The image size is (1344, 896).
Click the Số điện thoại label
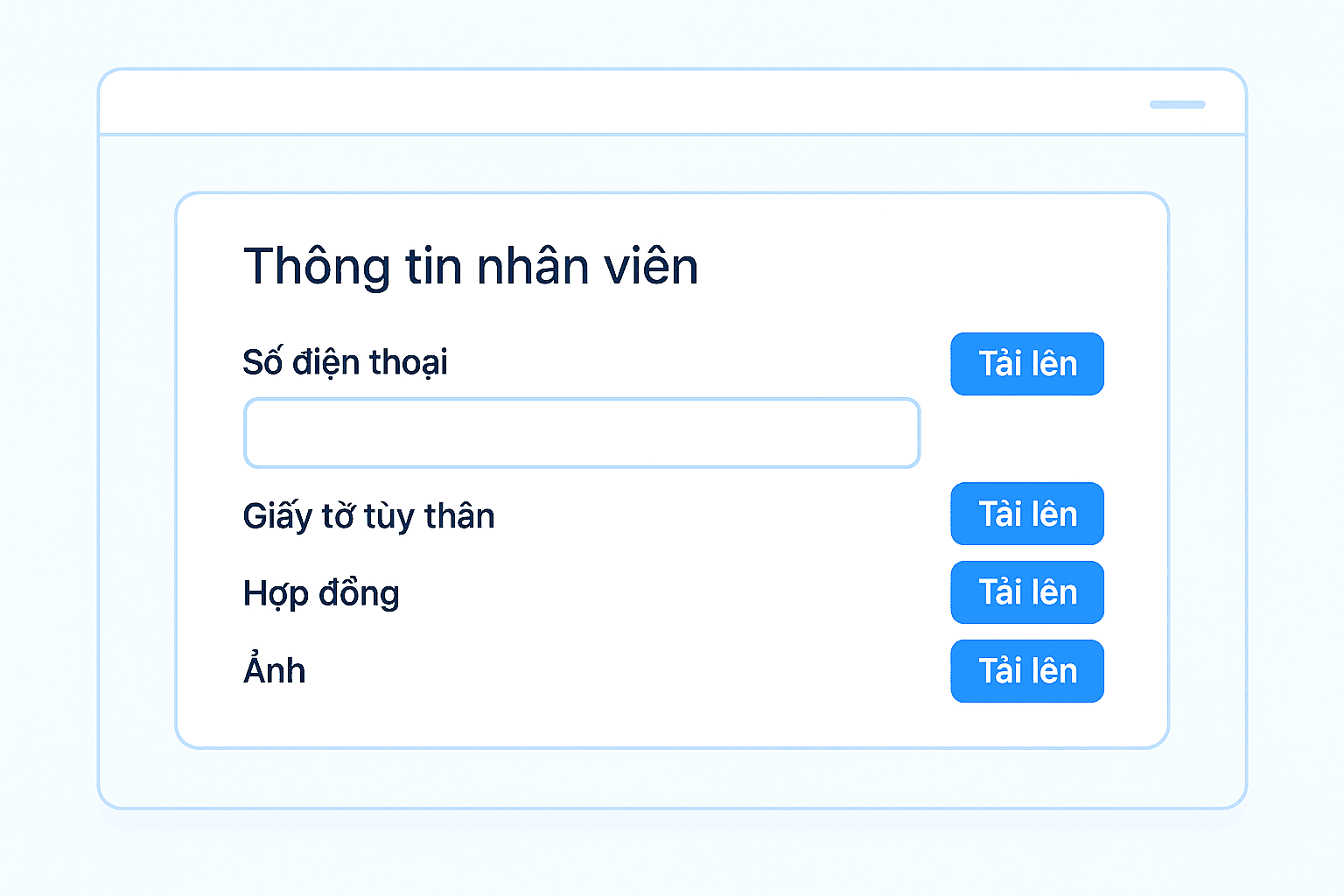tap(345, 362)
